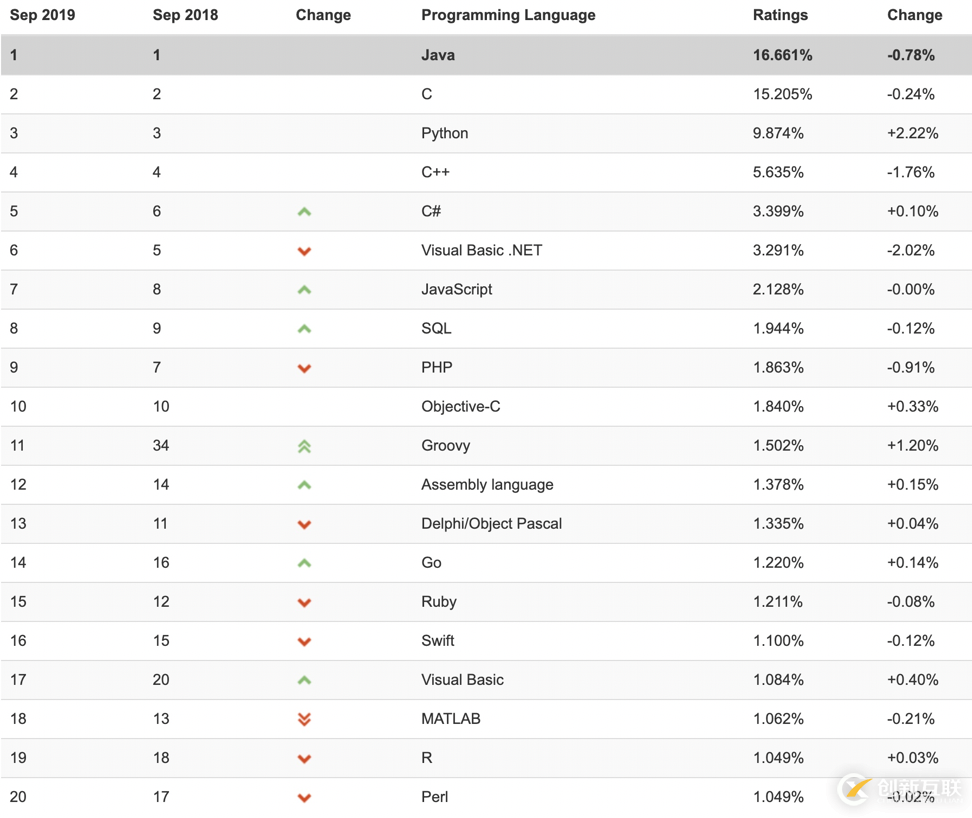Click the 16.661% rating for Java
The width and height of the screenshot is (972, 818).
pyautogui.click(x=782, y=55)
